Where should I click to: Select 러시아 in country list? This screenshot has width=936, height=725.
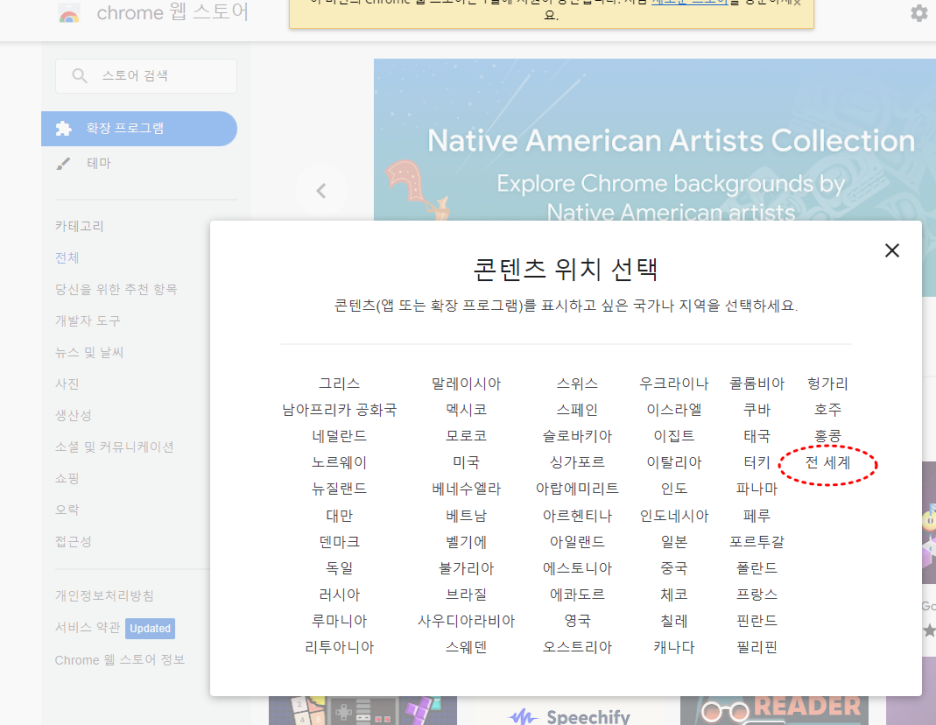pyautogui.click(x=339, y=594)
